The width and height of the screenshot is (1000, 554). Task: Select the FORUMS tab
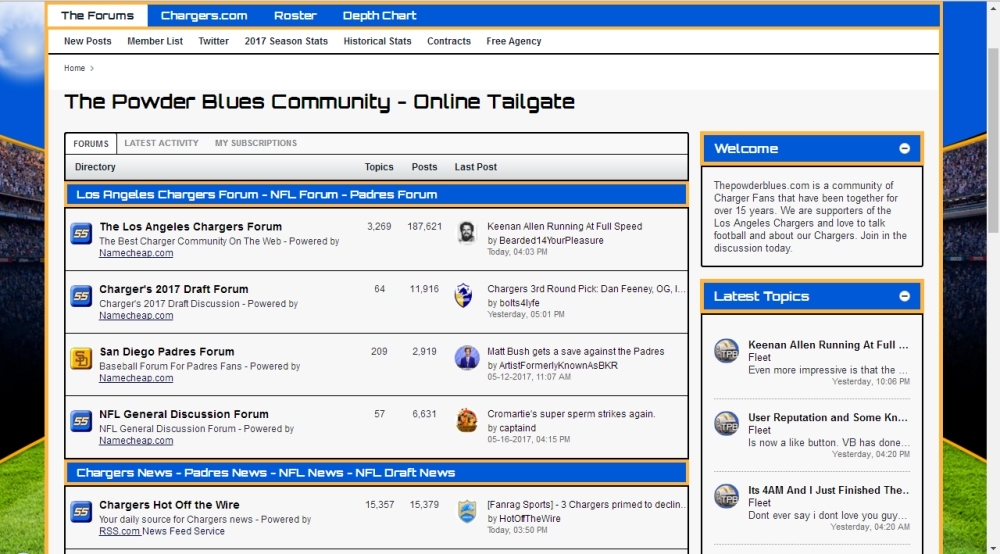point(91,143)
